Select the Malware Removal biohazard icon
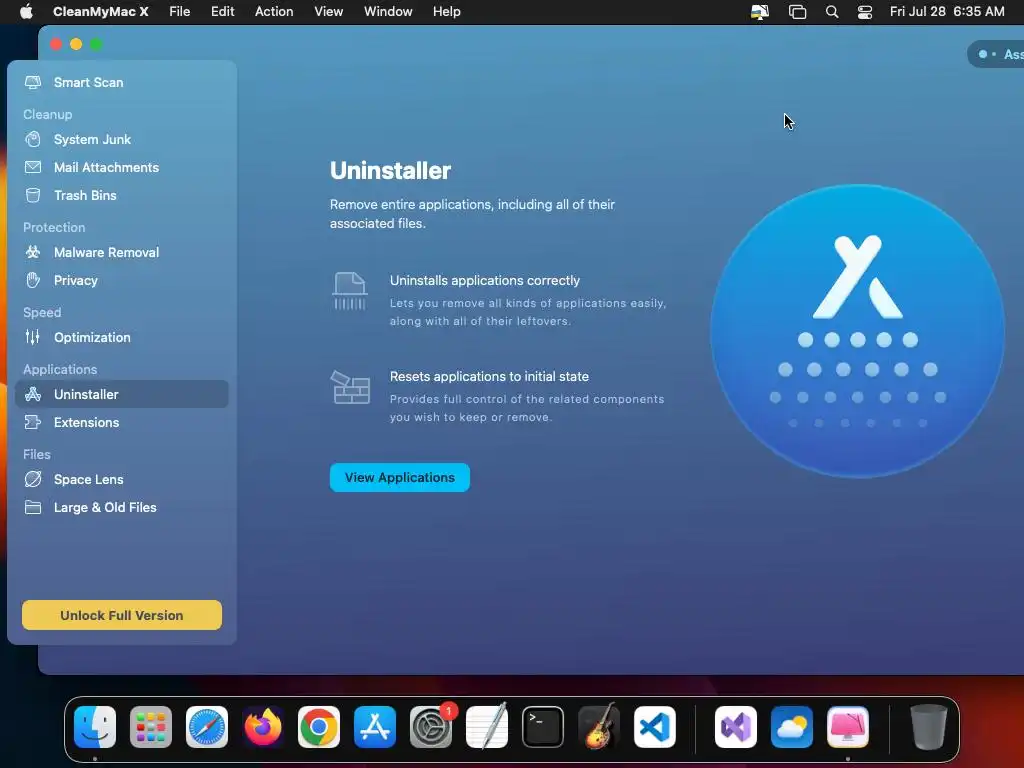Image resolution: width=1024 pixels, height=768 pixels. (33, 252)
